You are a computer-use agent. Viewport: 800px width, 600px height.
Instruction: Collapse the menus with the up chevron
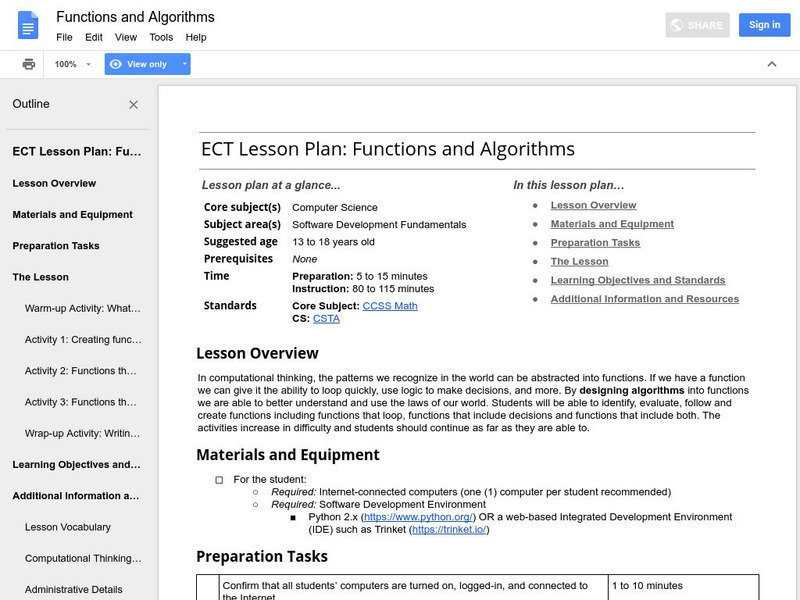tap(771, 64)
